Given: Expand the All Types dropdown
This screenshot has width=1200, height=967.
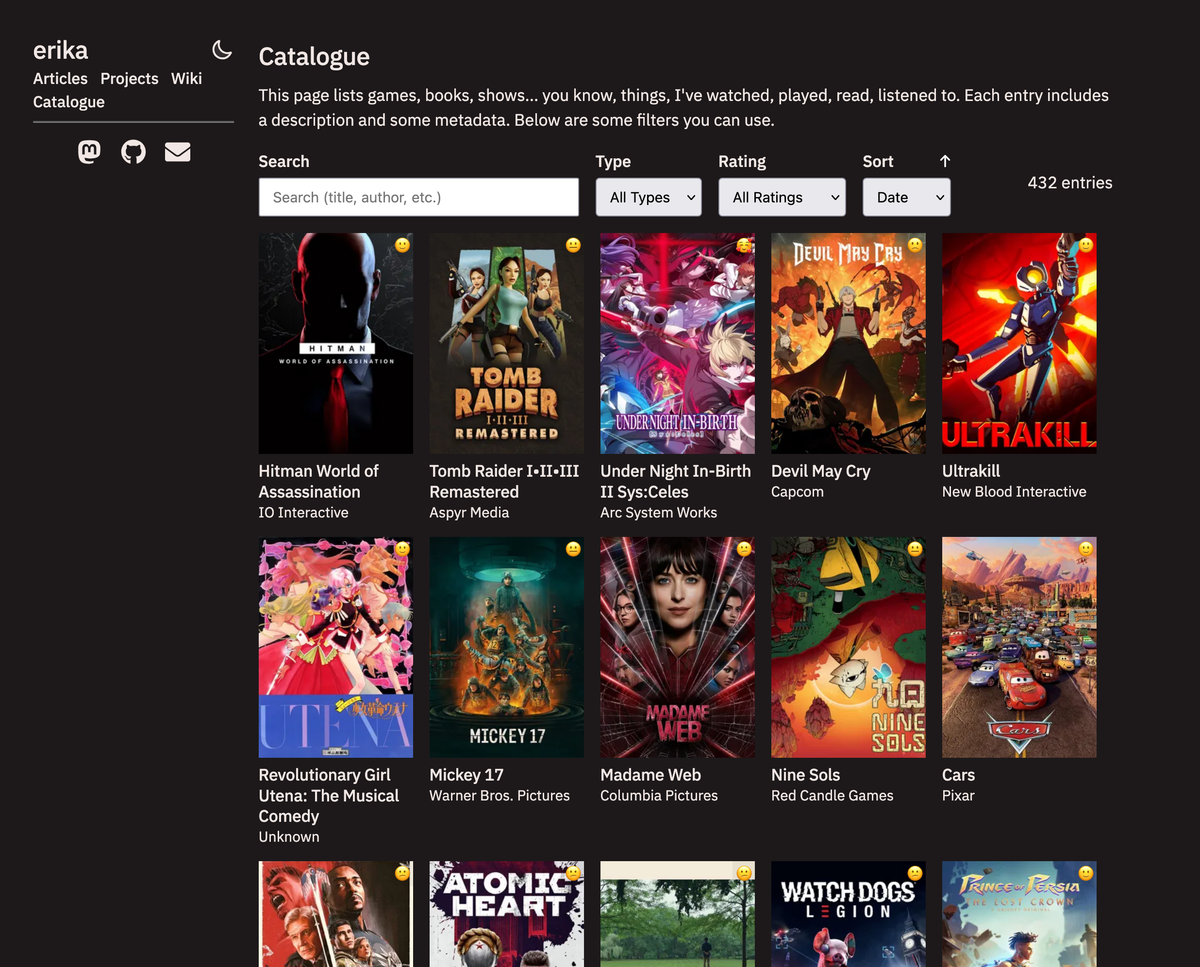Looking at the screenshot, I should tap(648, 197).
